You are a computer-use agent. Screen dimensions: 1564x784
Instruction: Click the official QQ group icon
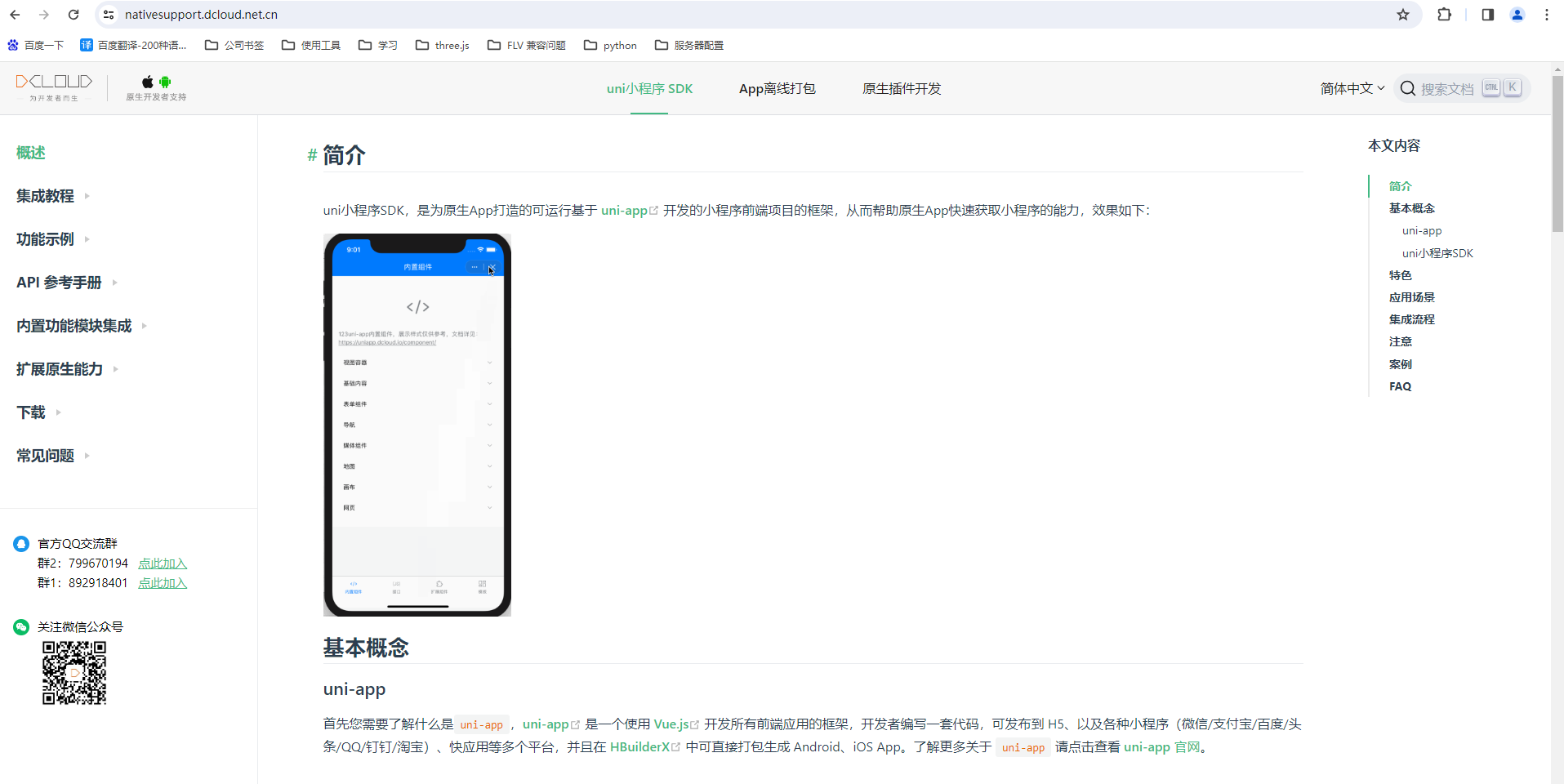click(x=21, y=544)
